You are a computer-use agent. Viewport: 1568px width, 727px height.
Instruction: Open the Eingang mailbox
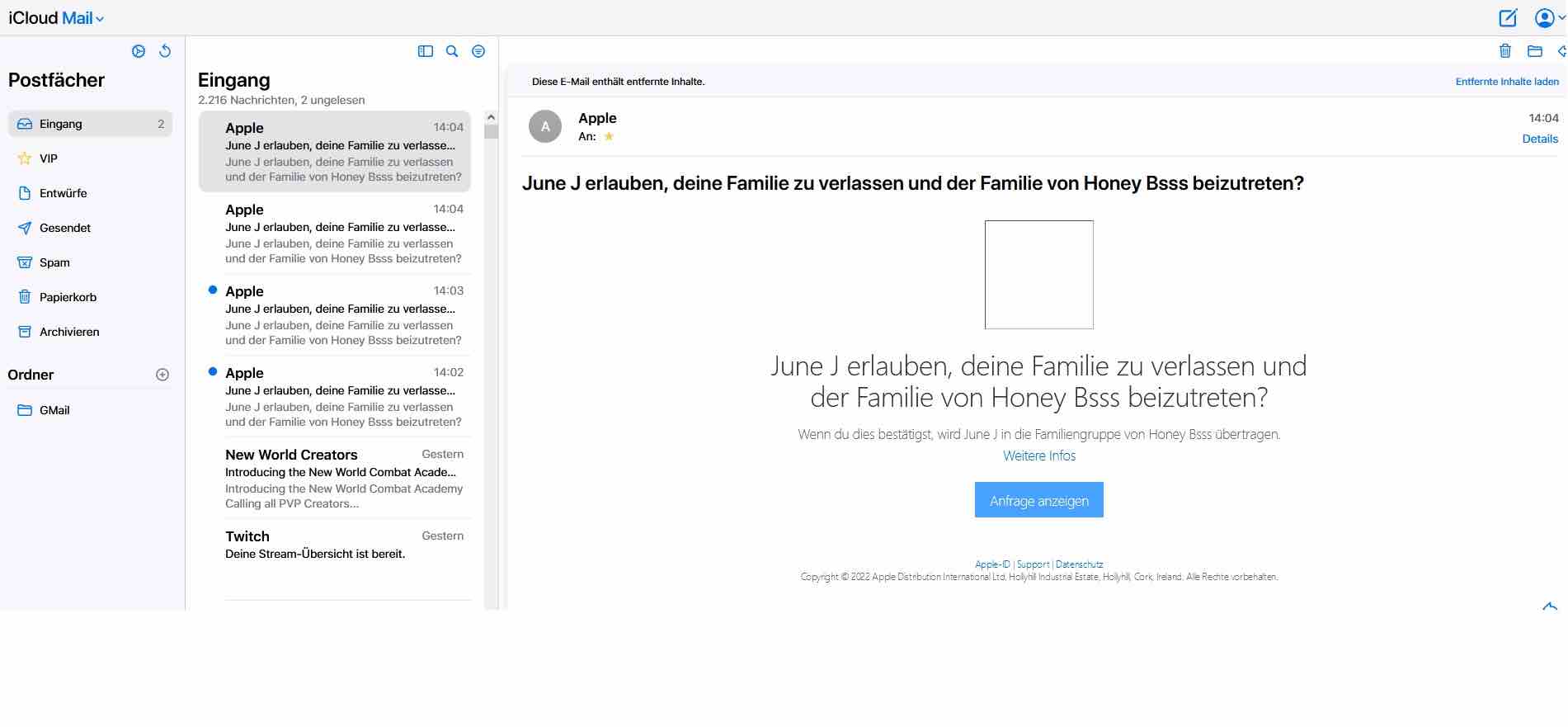[90, 124]
